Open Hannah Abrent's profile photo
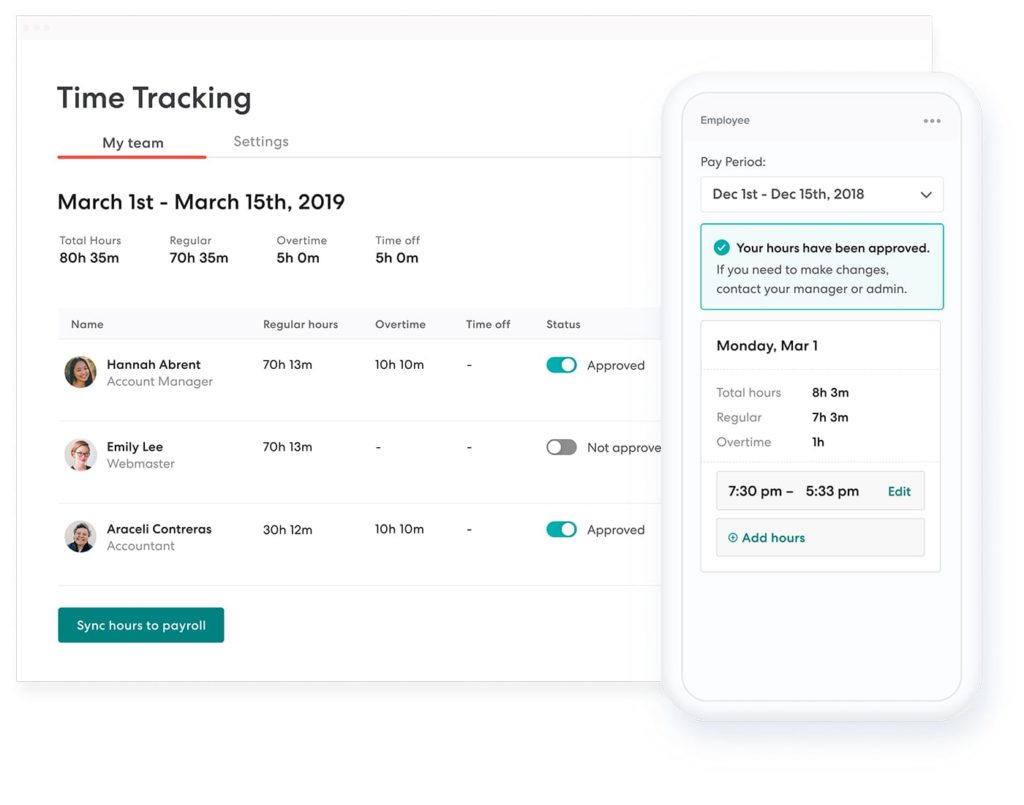The height and width of the screenshot is (805, 1024). (80, 373)
